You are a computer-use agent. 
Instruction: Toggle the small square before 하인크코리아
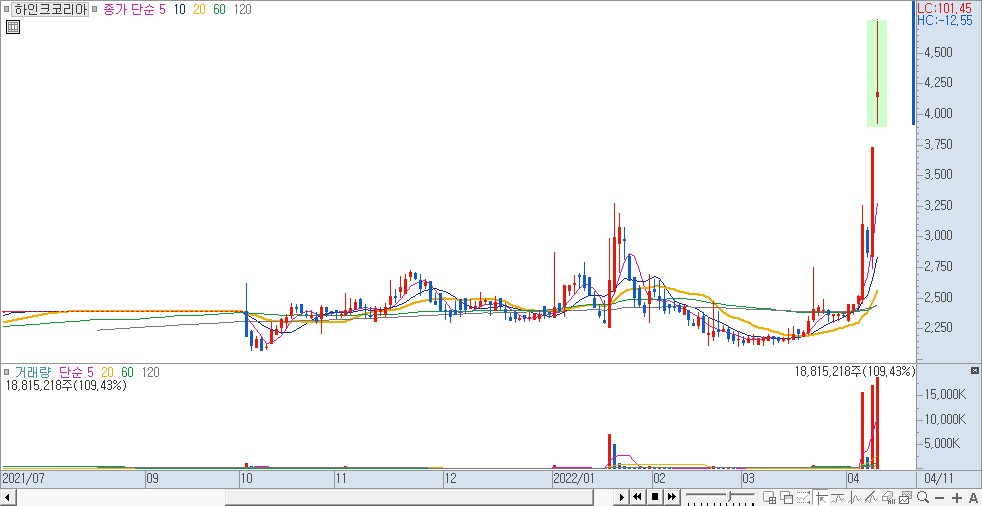coord(6,10)
